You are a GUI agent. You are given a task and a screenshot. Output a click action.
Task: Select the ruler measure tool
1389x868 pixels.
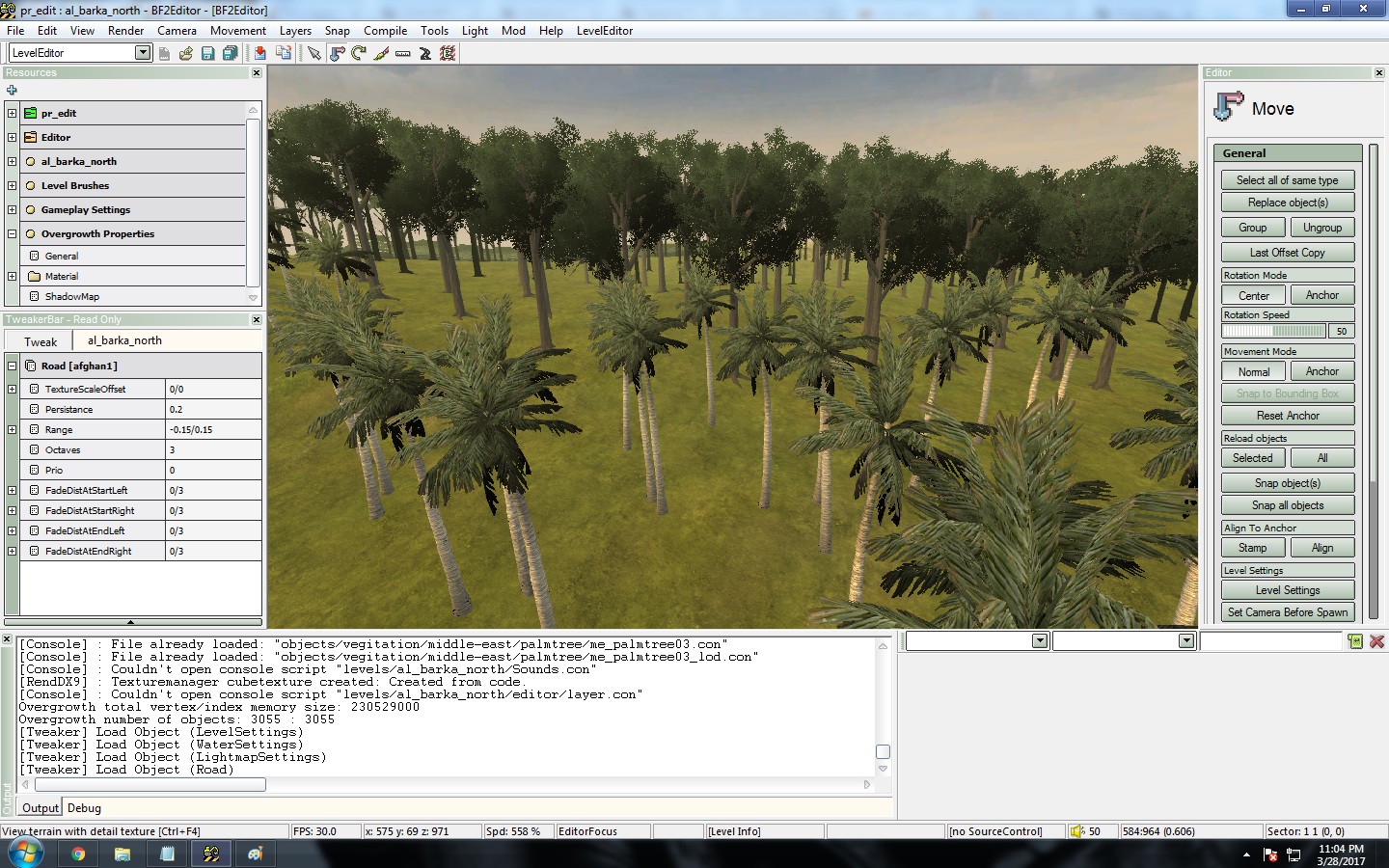coord(403,53)
